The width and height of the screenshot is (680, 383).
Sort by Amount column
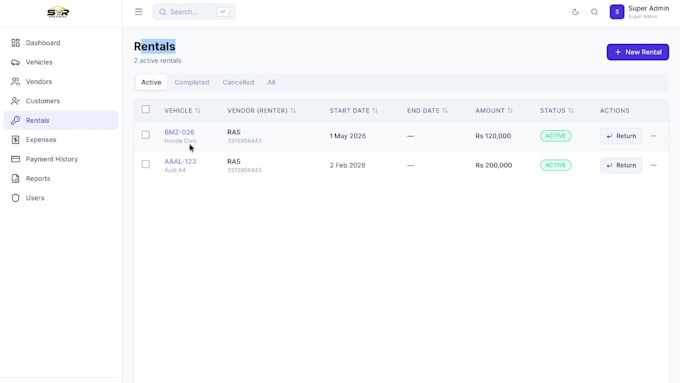pyautogui.click(x=494, y=111)
